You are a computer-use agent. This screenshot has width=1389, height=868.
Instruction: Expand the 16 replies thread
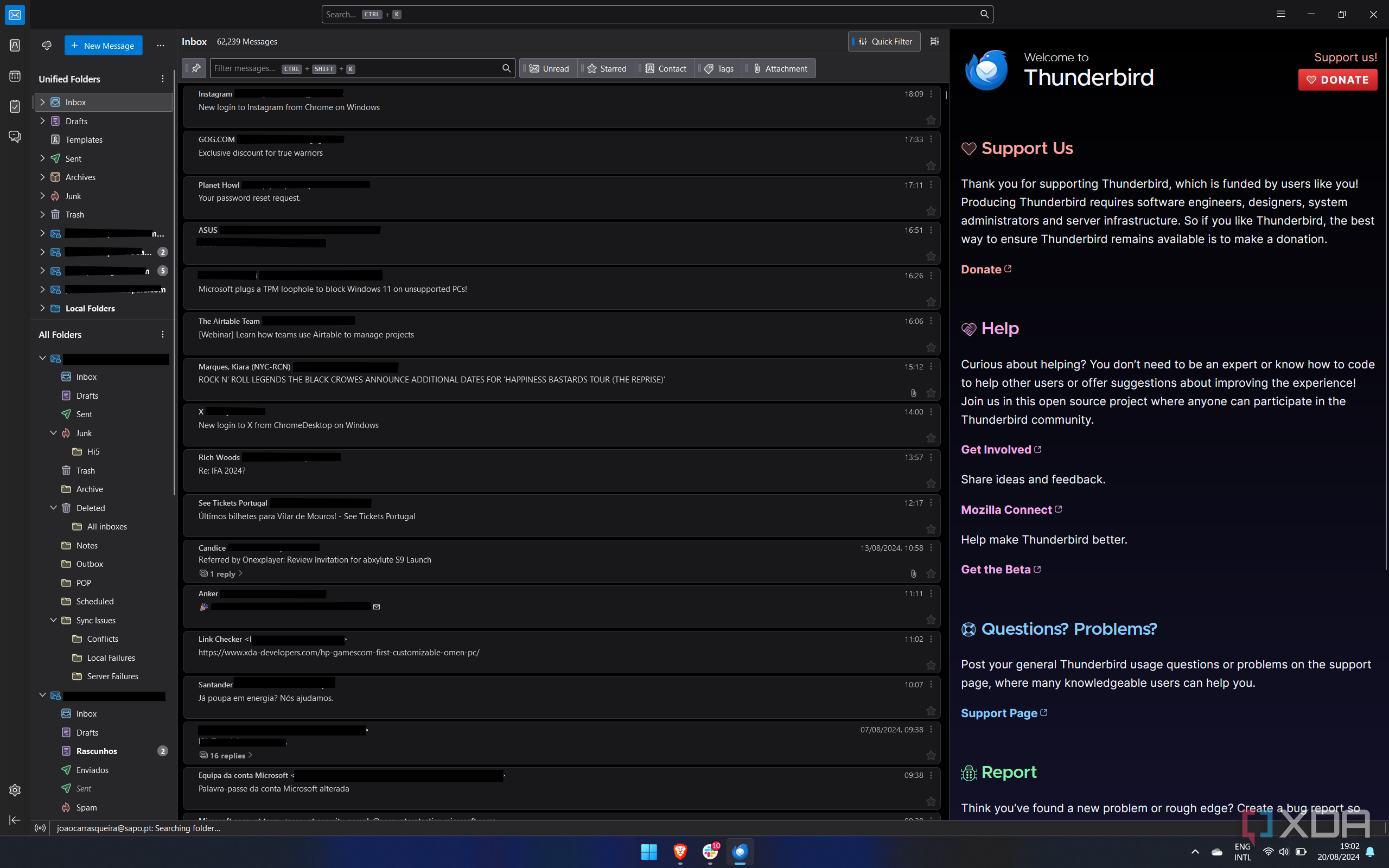[226, 756]
